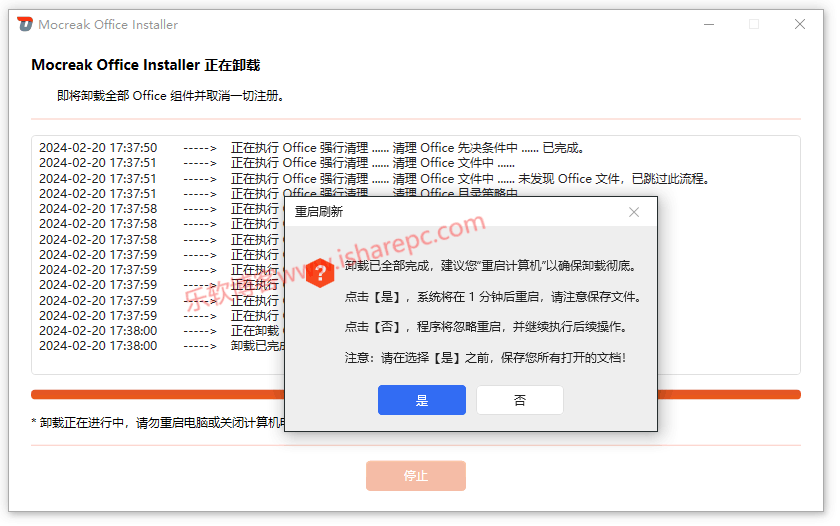Screen dimensions: 840x526
Task: Close the 重启刷新 dialog
Action: pyautogui.click(x=634, y=212)
